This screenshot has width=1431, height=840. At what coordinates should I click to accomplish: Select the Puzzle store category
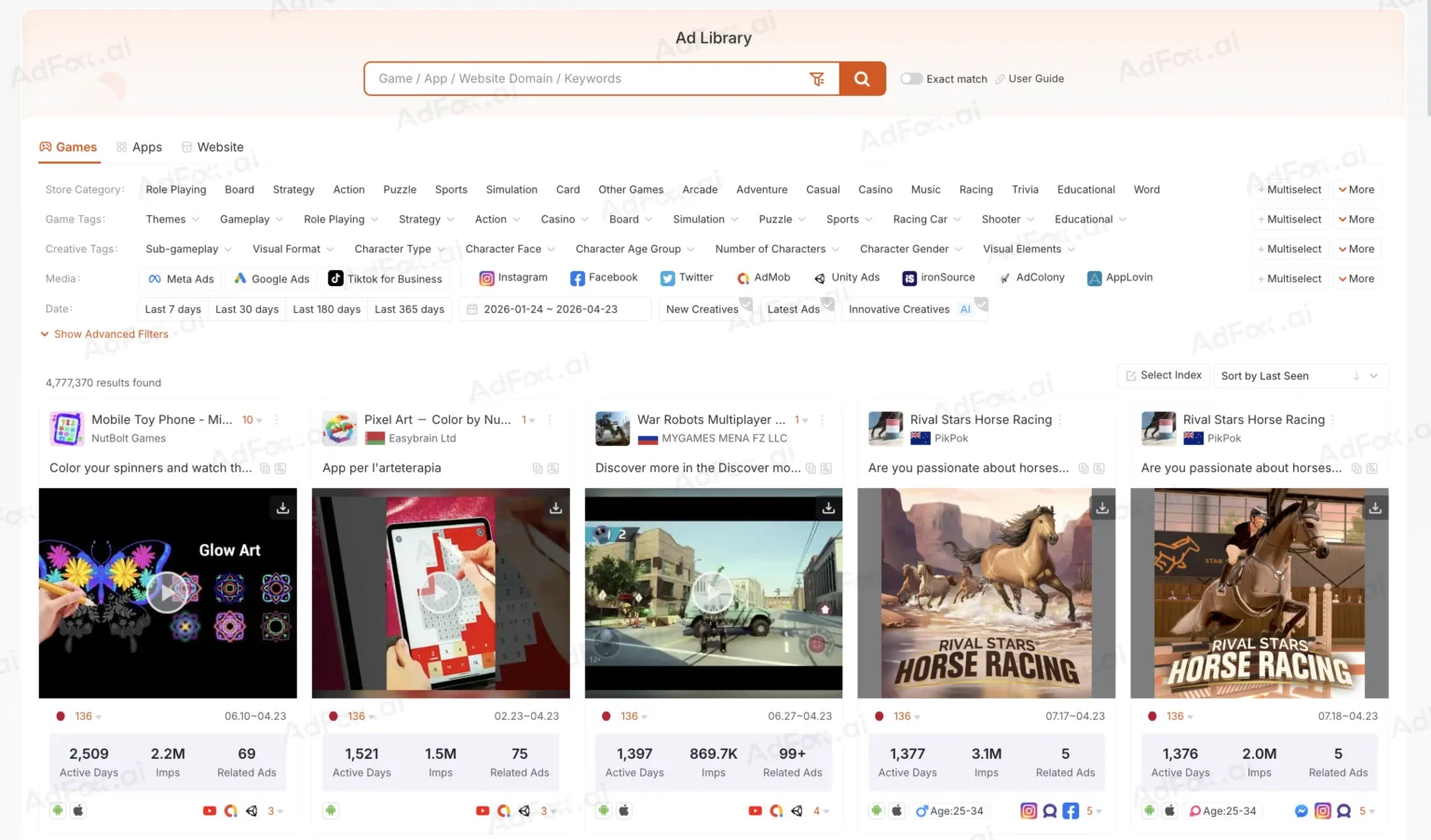(x=400, y=189)
